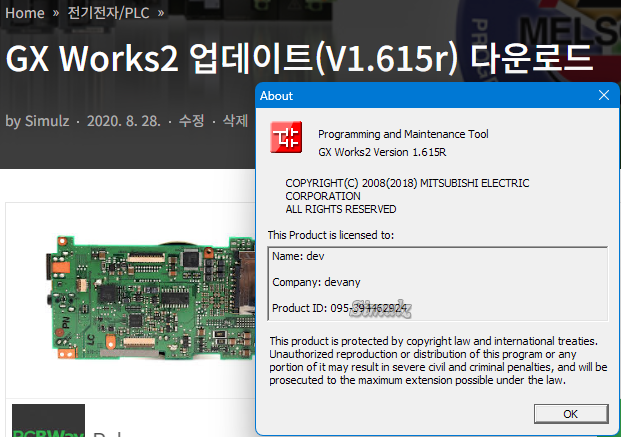Click the PCBWay logo in the ad

click(x=48, y=421)
